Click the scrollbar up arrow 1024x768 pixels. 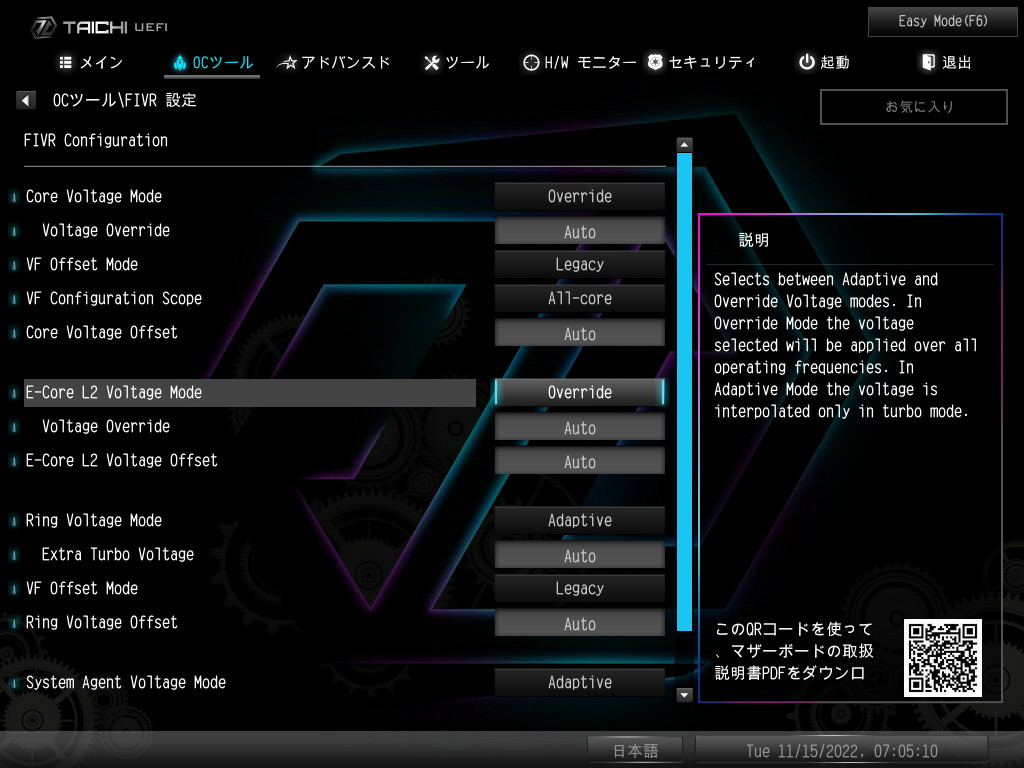point(684,144)
